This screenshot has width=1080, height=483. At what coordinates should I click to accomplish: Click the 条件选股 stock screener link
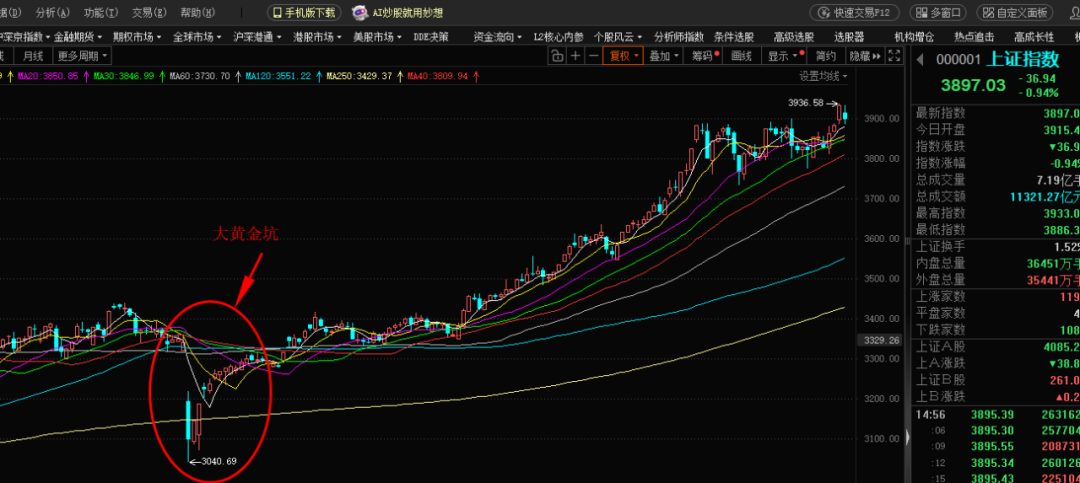(734, 36)
